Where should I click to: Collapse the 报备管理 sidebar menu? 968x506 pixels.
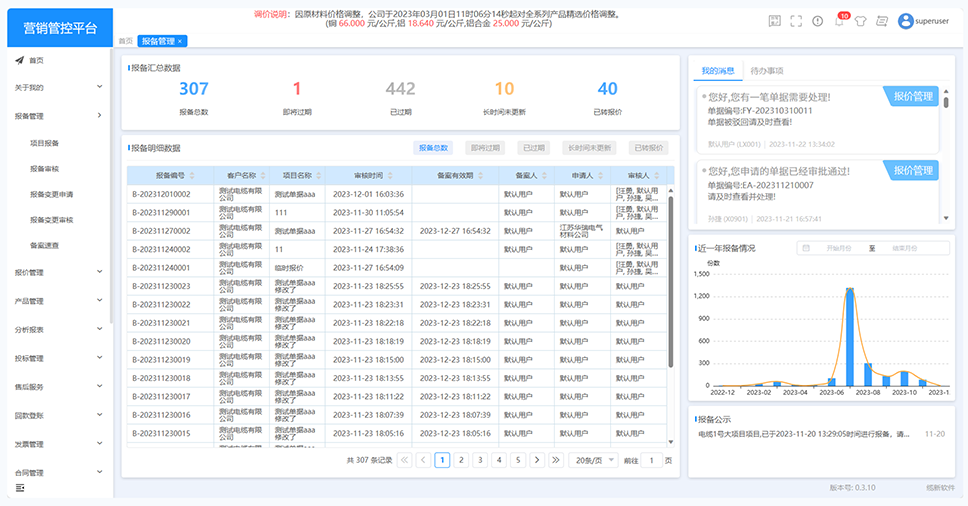[x=59, y=115]
